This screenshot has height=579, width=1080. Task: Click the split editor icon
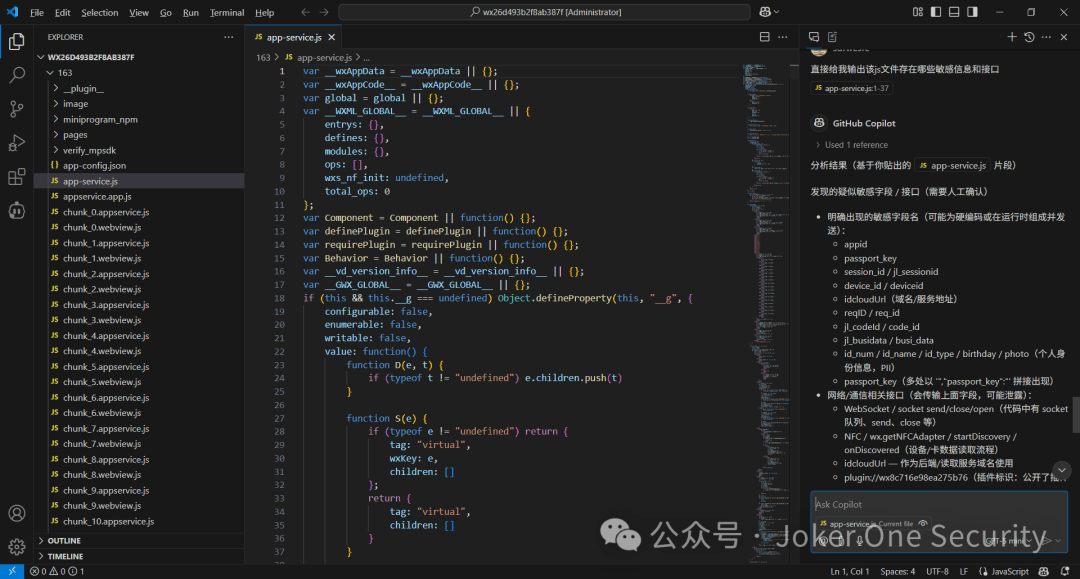(x=765, y=37)
